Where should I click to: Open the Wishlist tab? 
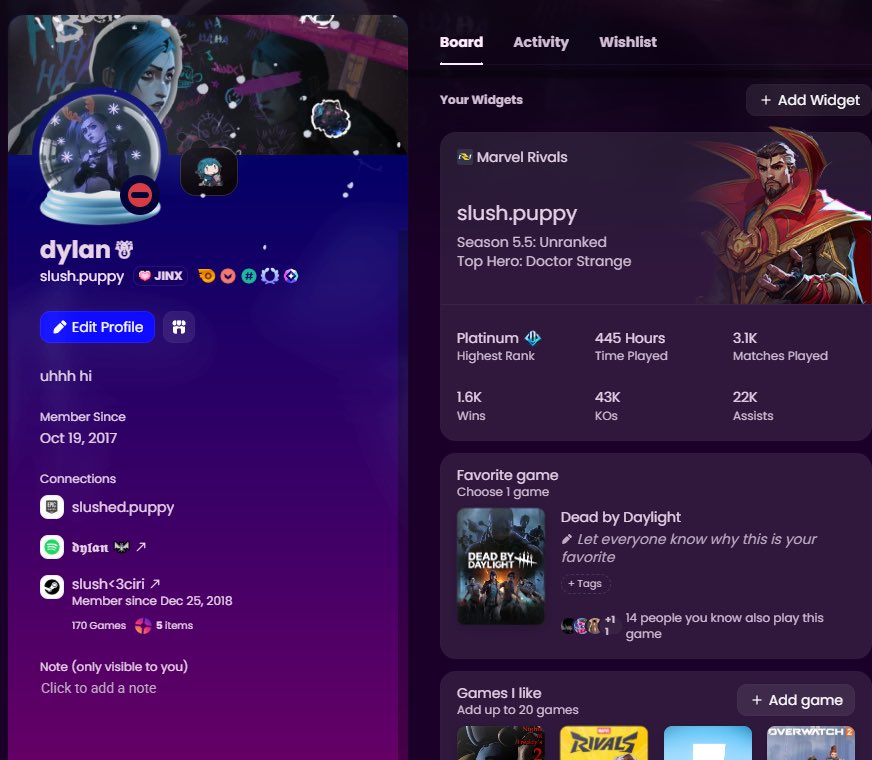click(x=628, y=42)
